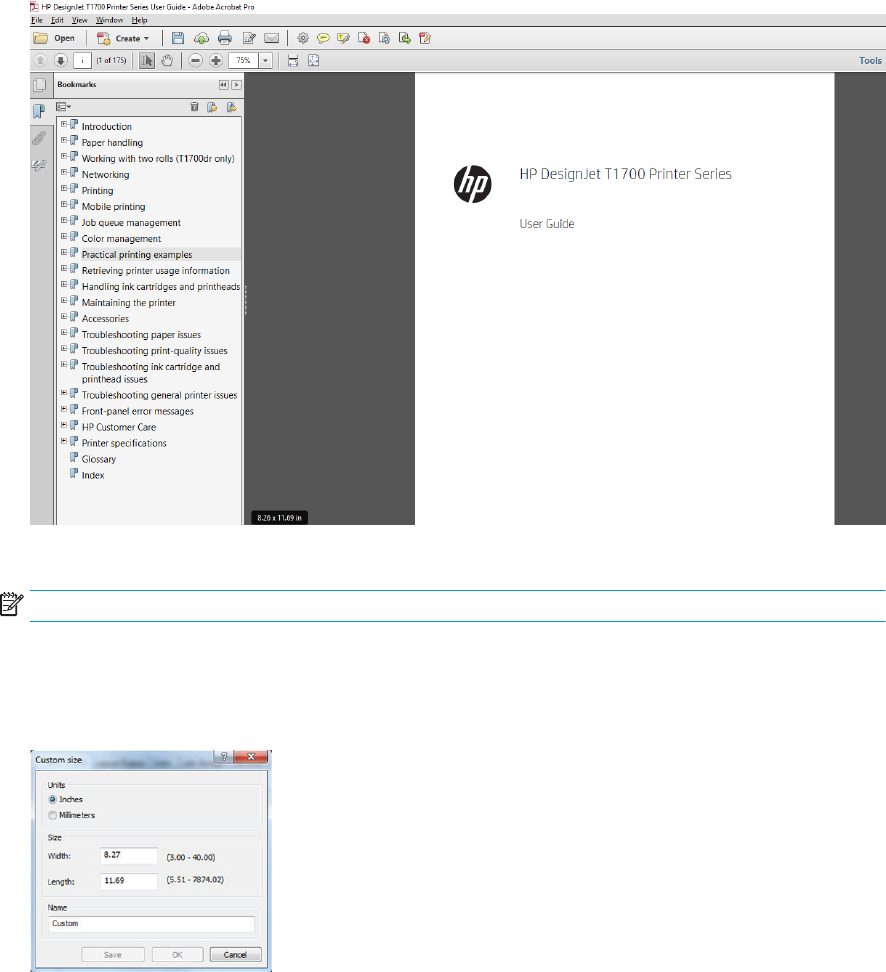Click the fit one full page icon
The image size is (886, 972).
[x=314, y=61]
